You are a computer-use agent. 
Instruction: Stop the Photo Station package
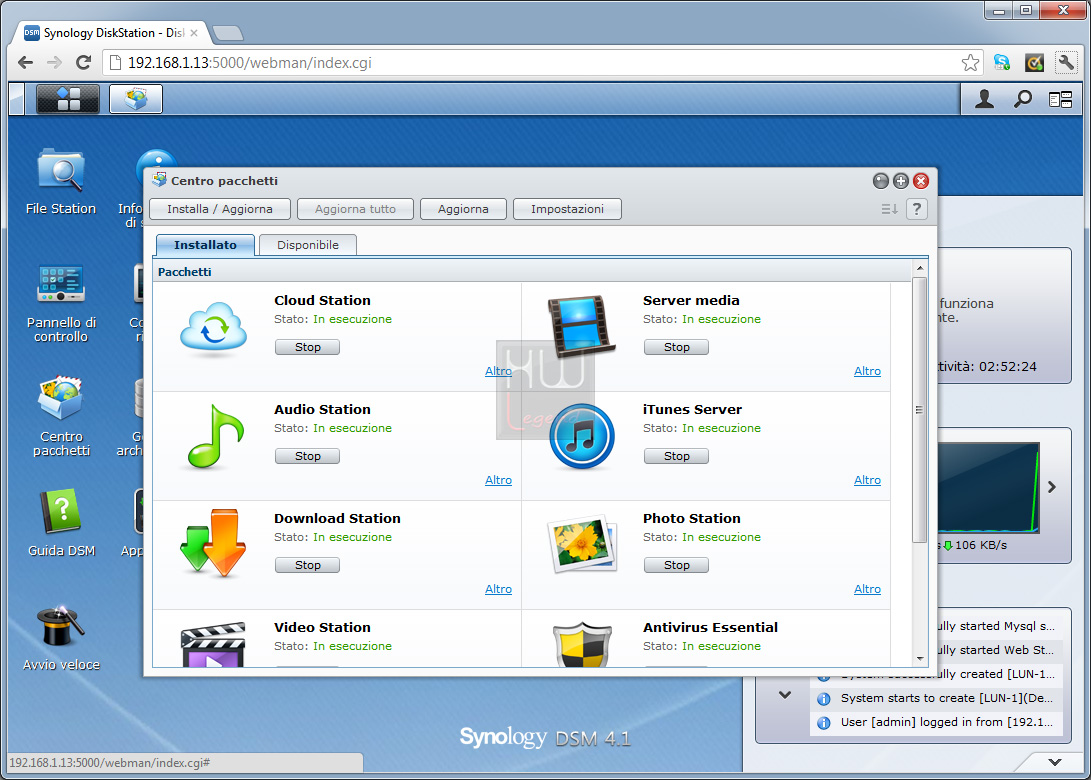click(676, 565)
